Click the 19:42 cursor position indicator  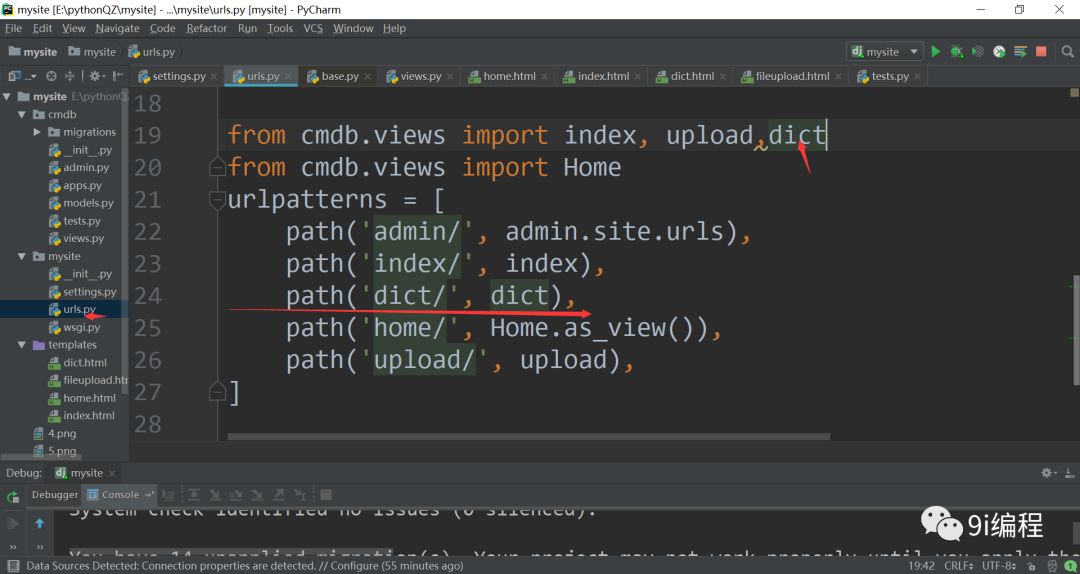tap(920, 566)
